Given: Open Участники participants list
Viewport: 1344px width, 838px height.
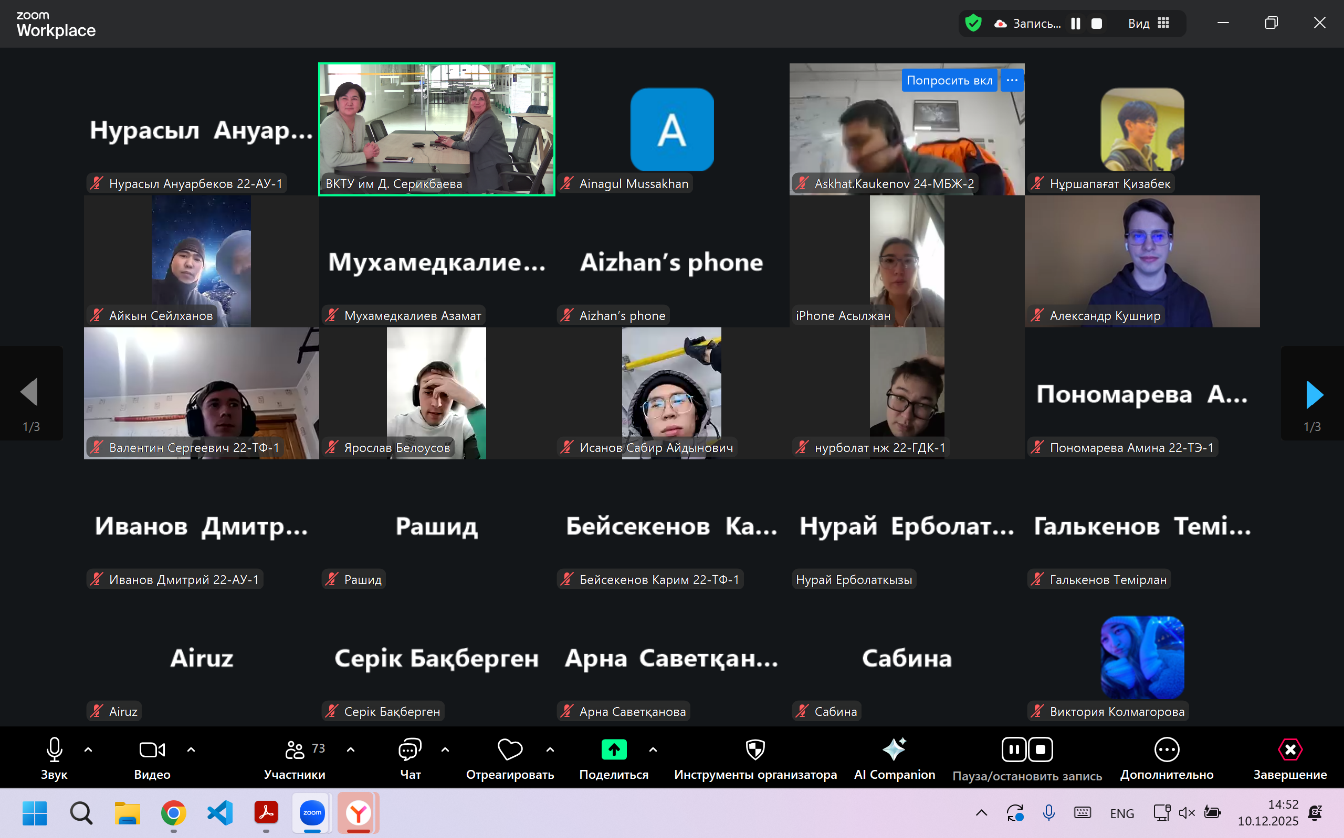Looking at the screenshot, I should (x=295, y=750).
